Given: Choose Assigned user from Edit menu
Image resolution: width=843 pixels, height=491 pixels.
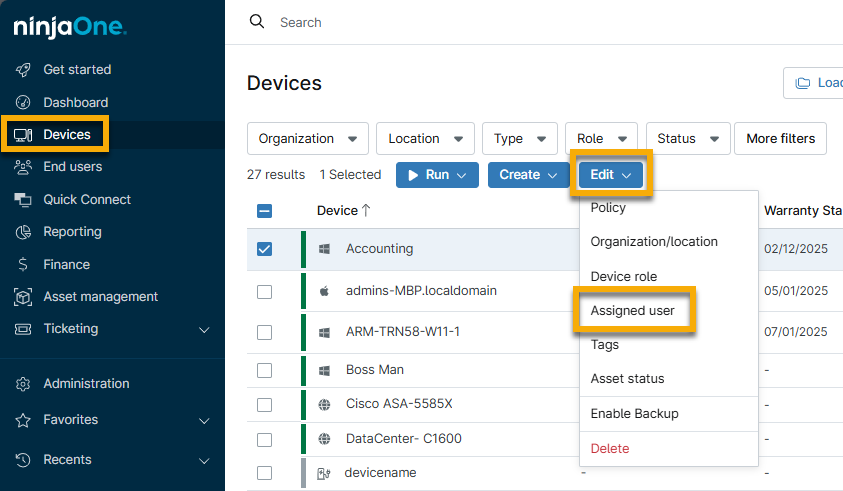Looking at the screenshot, I should (x=632, y=311).
